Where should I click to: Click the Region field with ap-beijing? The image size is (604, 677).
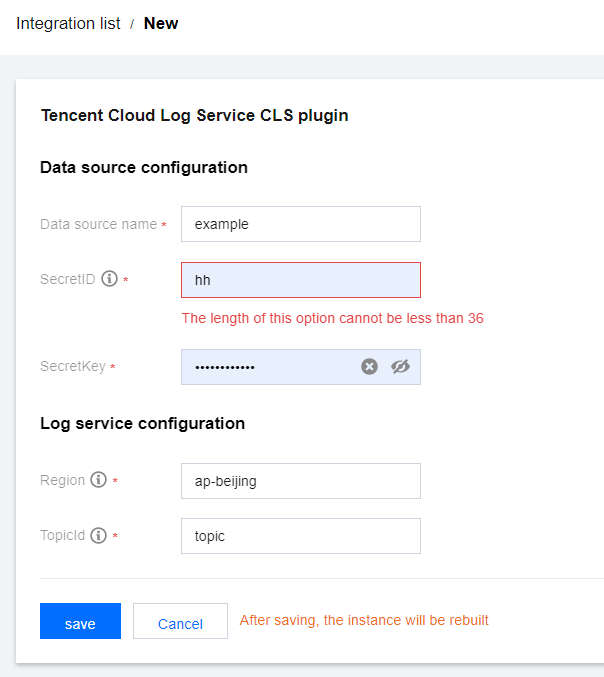coord(300,481)
